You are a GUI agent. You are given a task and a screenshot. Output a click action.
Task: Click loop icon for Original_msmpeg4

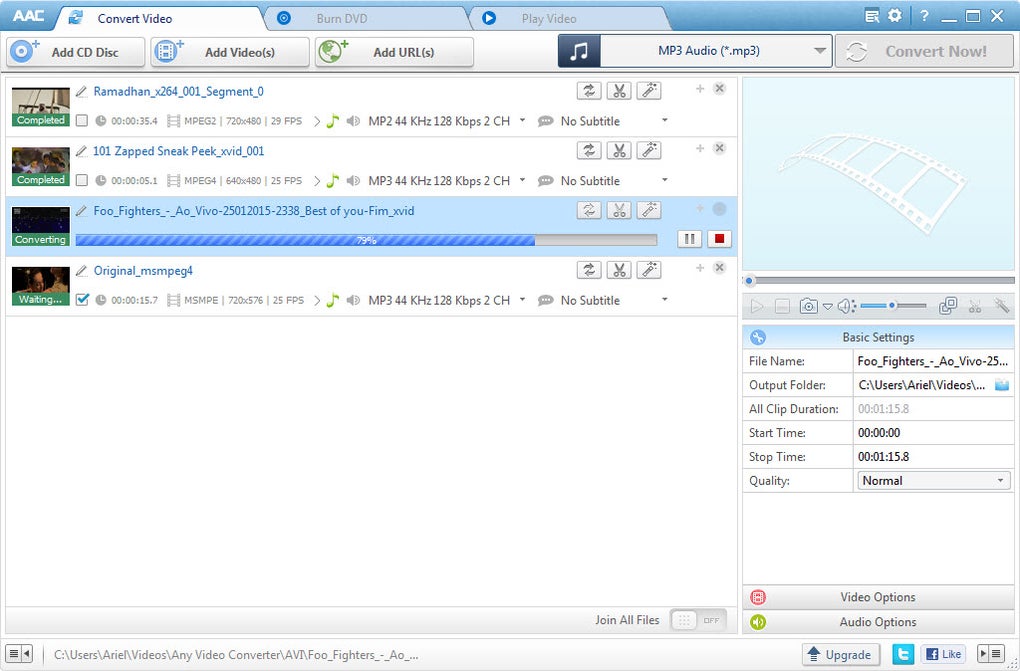point(589,269)
